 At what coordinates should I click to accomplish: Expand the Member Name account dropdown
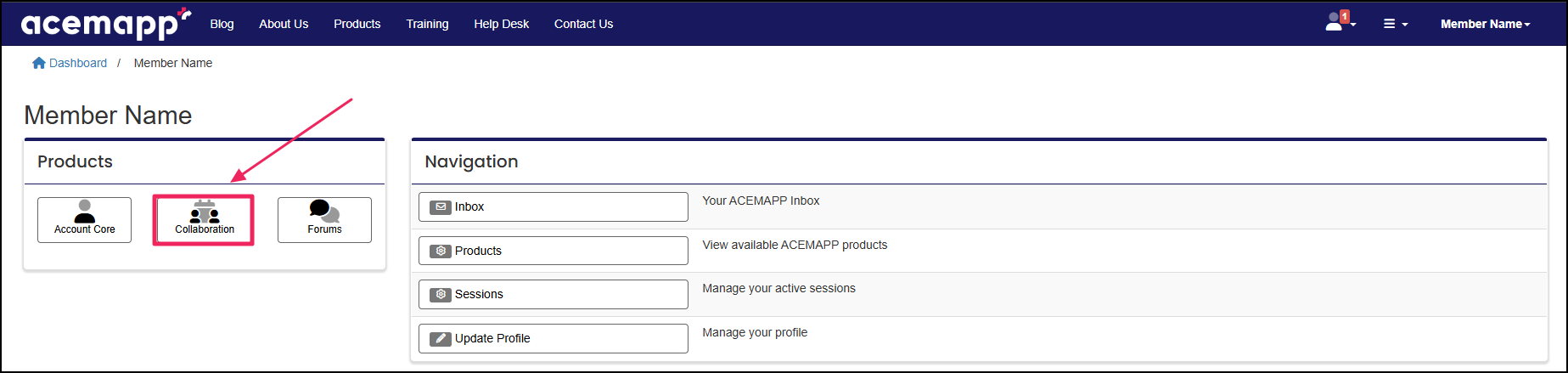(x=1486, y=24)
